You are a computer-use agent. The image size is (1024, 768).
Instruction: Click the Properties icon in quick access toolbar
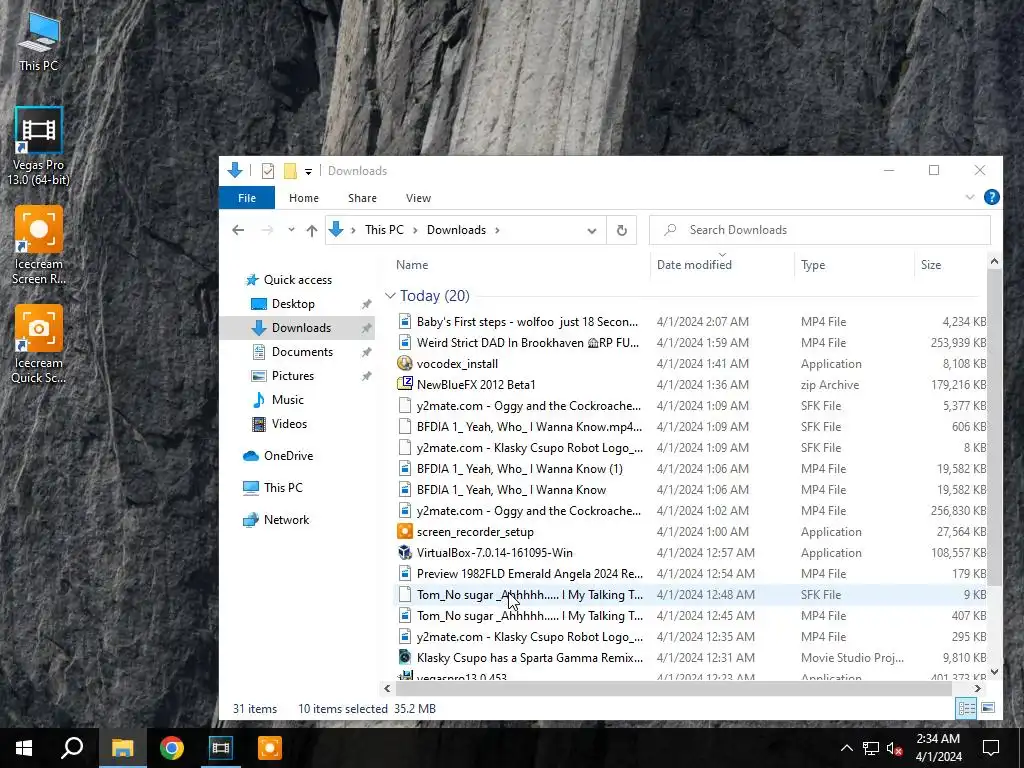click(268, 171)
